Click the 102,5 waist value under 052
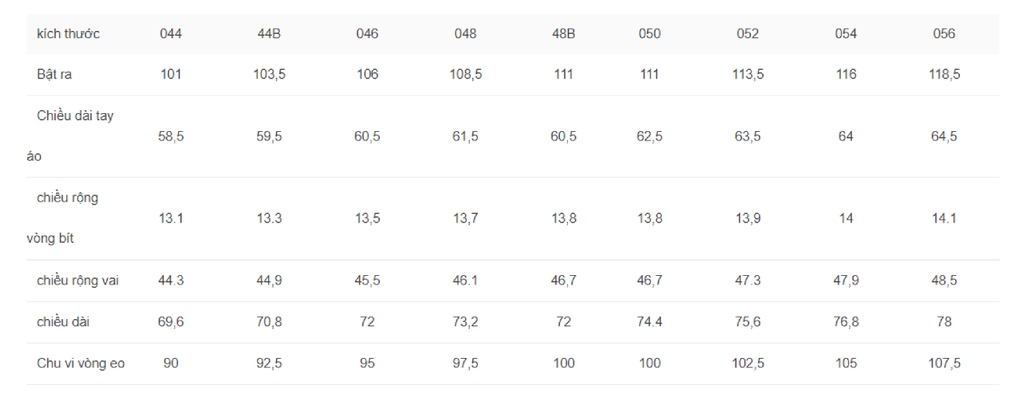 click(748, 364)
